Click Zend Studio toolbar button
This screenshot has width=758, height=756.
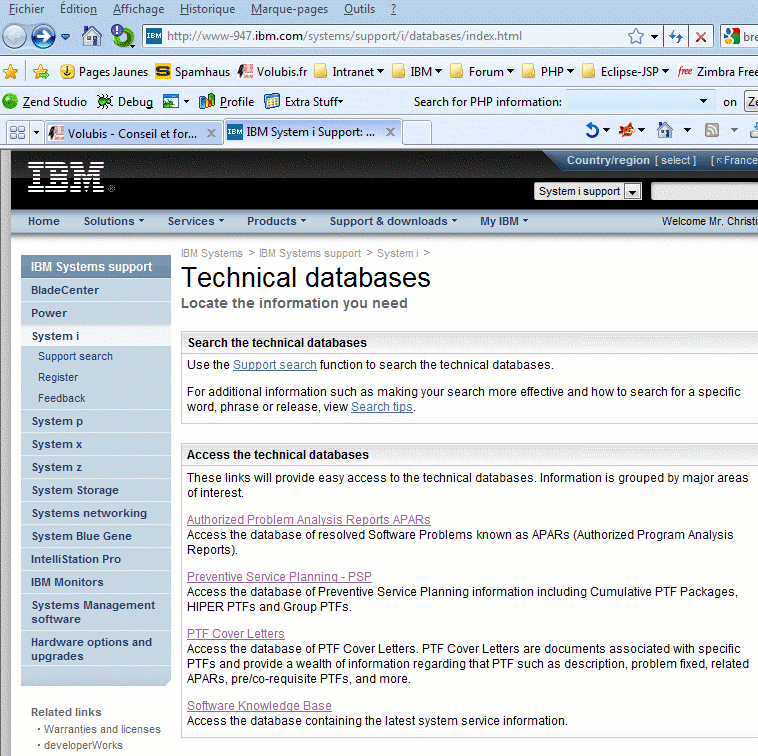(x=44, y=102)
